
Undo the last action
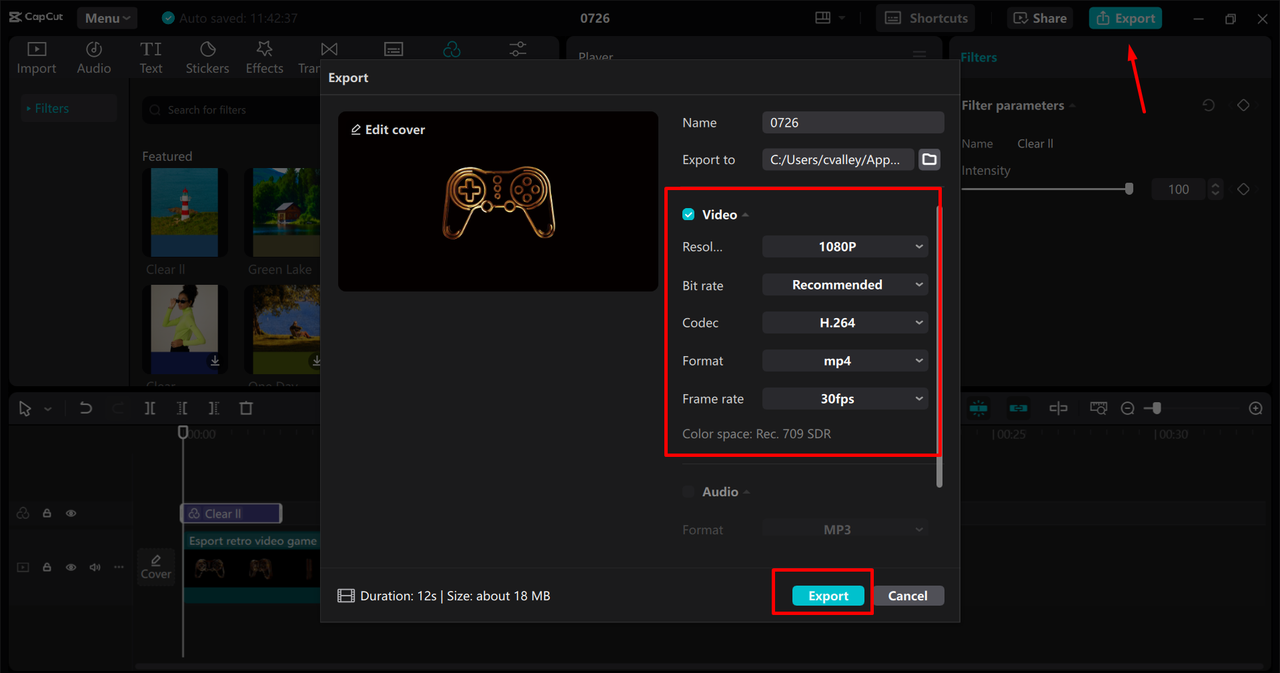85,408
